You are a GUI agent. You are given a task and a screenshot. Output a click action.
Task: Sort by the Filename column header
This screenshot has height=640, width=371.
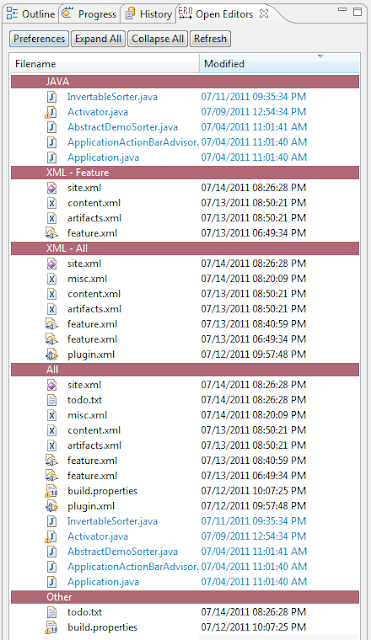104,64
